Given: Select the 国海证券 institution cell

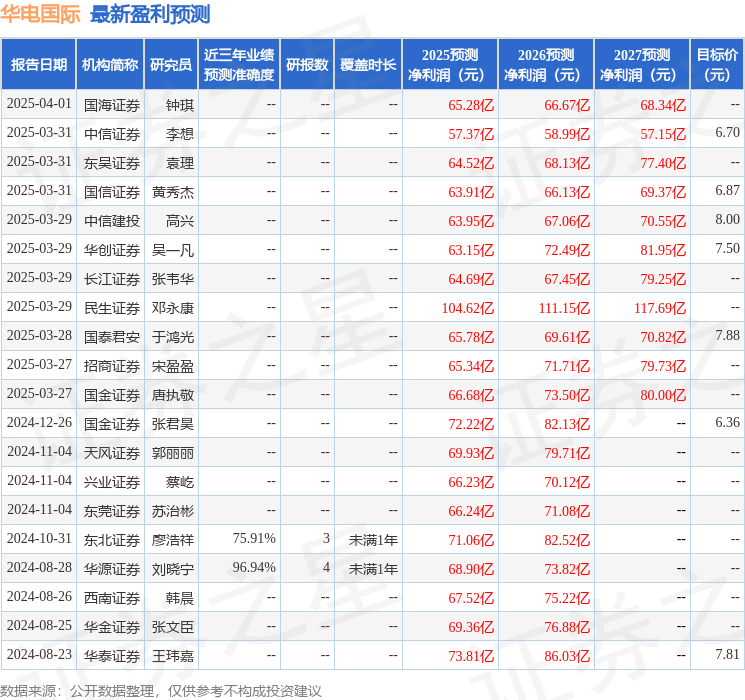Looking at the screenshot, I should [112, 105].
